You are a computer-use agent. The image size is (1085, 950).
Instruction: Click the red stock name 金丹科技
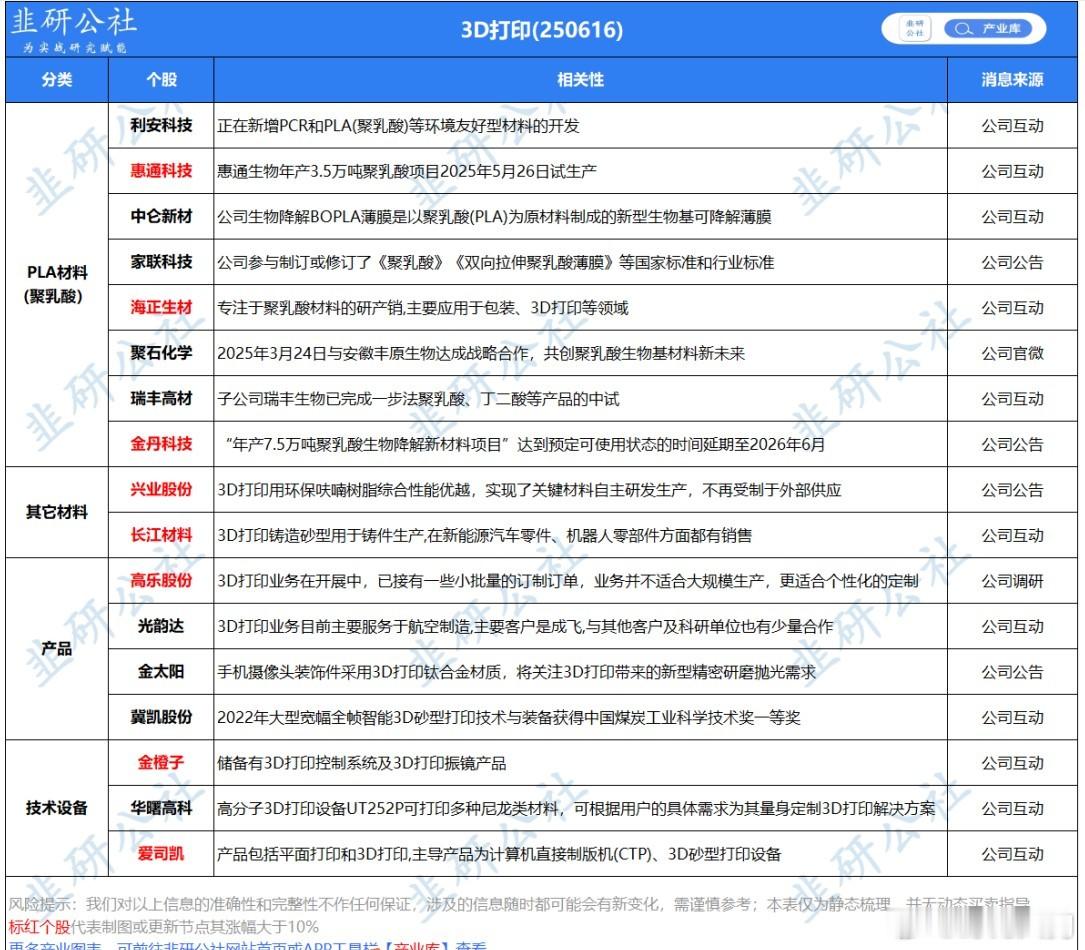[x=161, y=444]
